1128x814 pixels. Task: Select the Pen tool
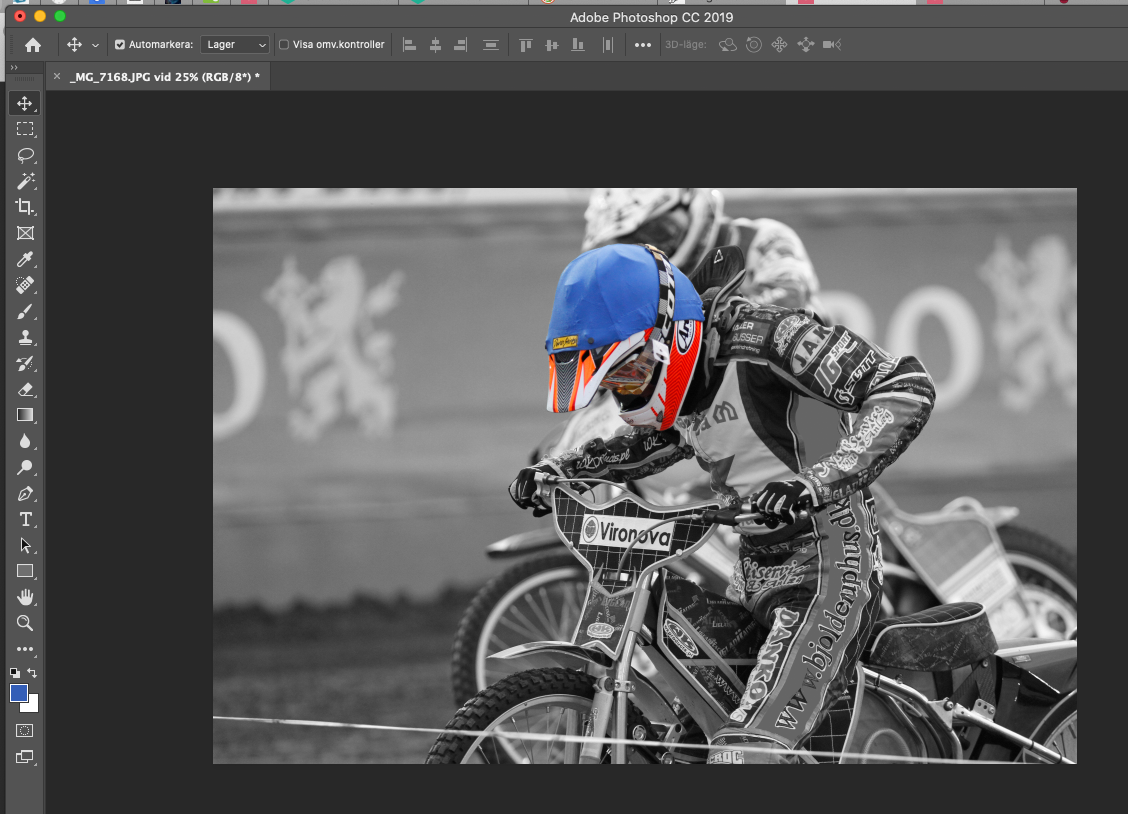pos(25,493)
